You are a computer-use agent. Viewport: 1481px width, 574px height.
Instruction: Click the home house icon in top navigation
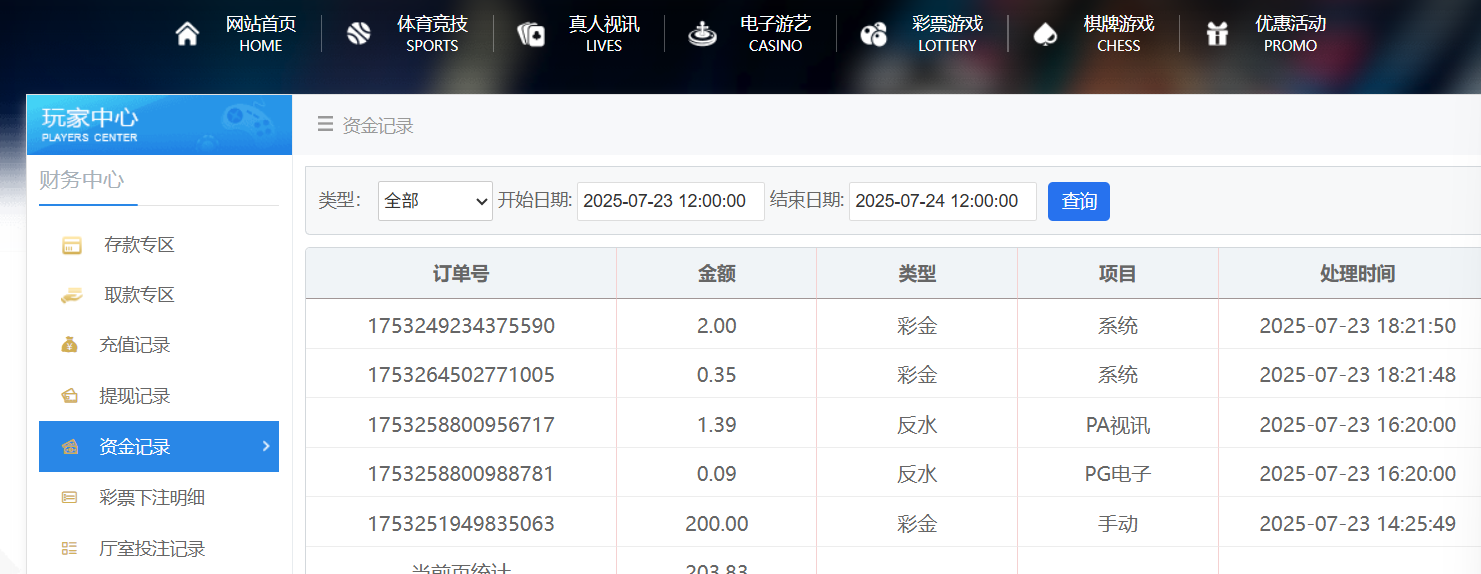pos(187,34)
